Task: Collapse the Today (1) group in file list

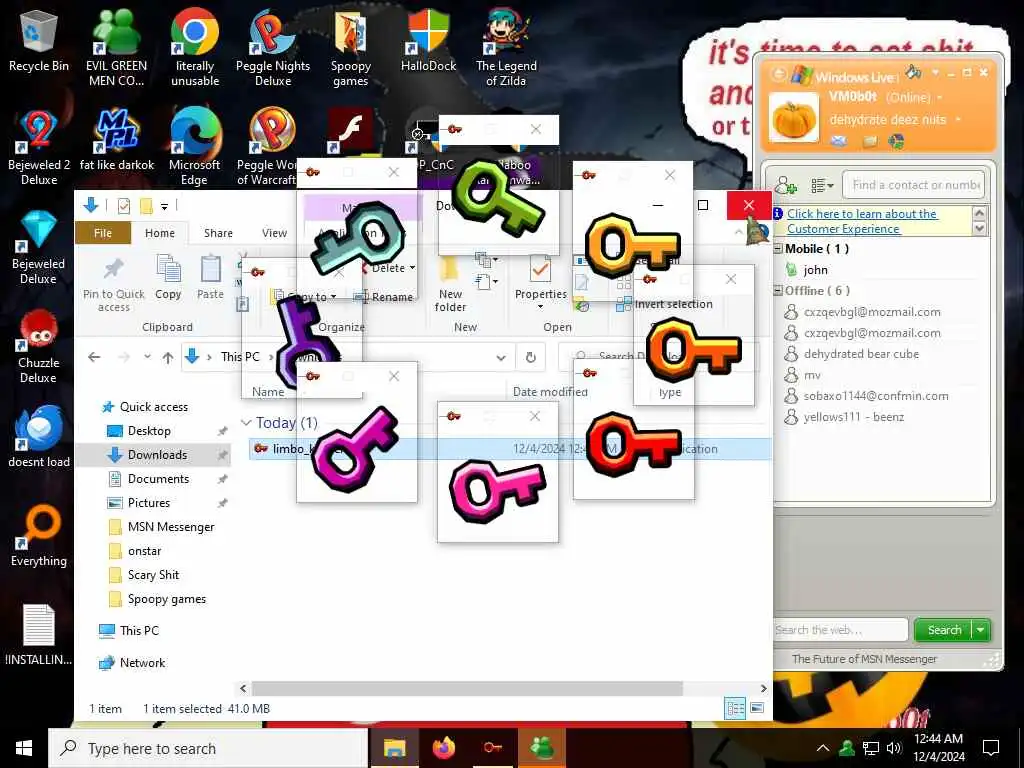Action: click(246, 423)
